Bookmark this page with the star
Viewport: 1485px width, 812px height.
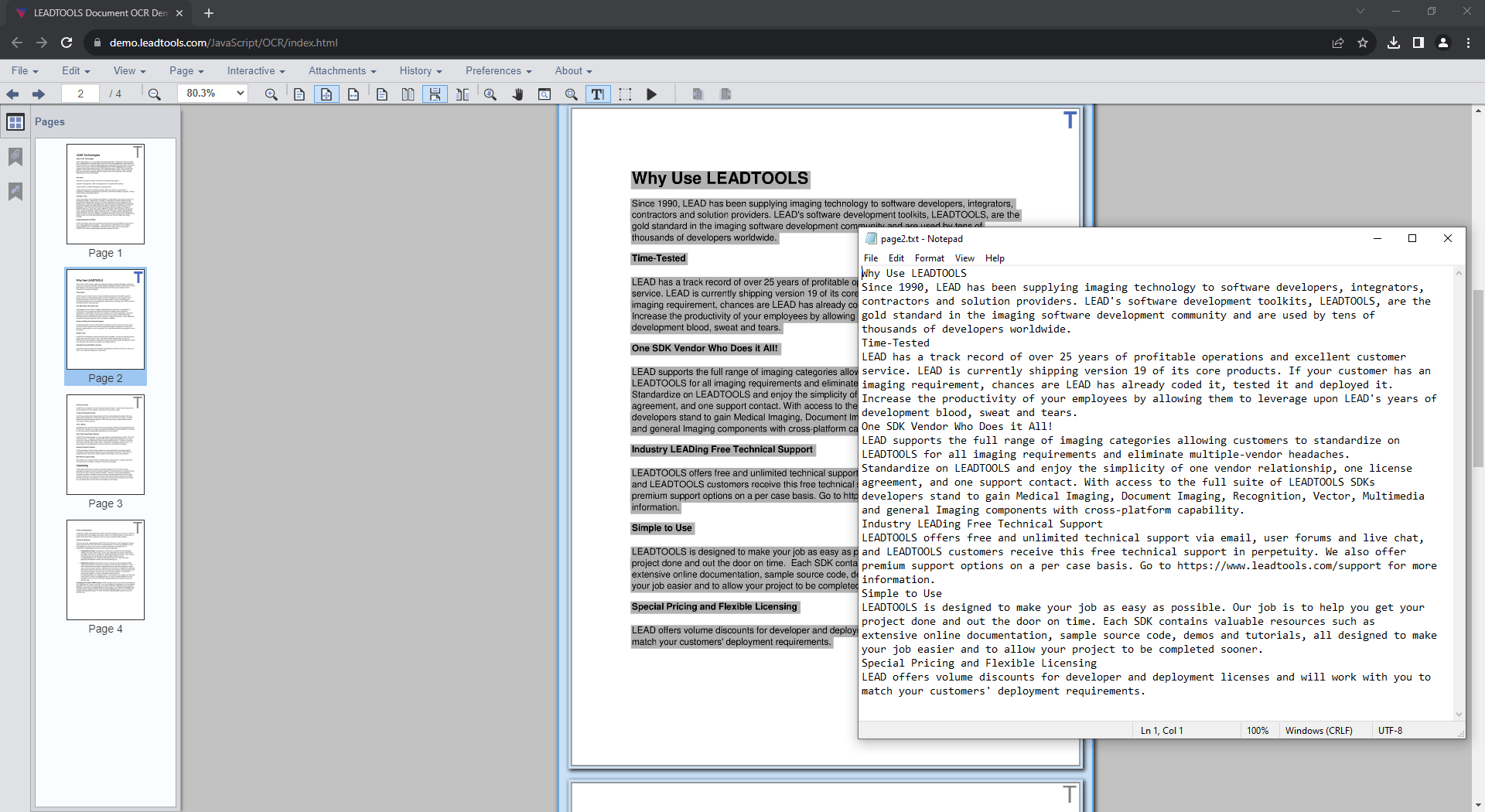pos(1363,43)
